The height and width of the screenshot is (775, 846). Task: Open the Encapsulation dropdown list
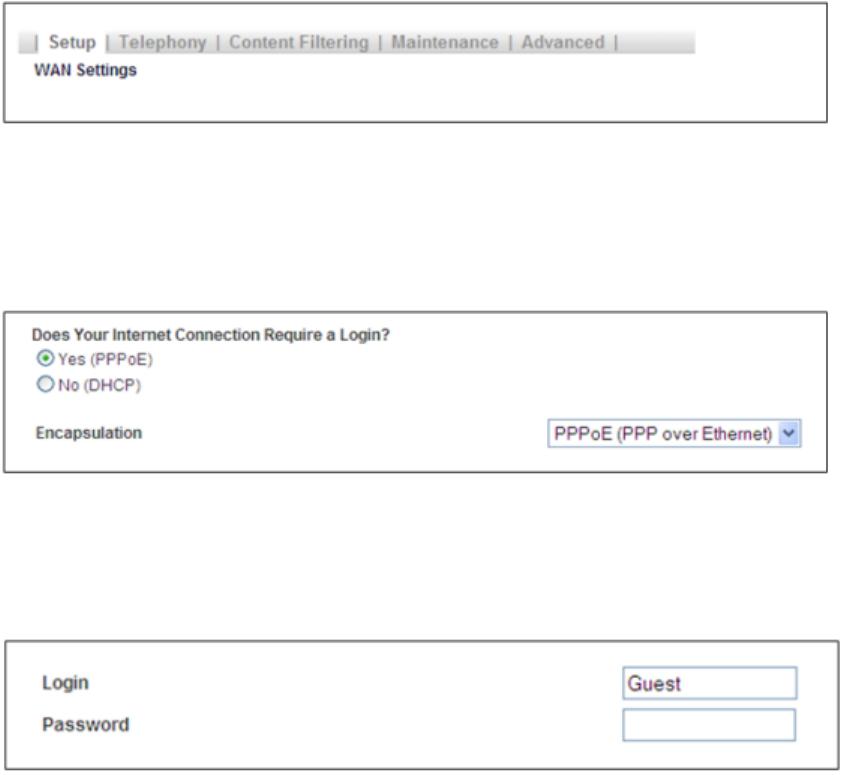pos(674,434)
